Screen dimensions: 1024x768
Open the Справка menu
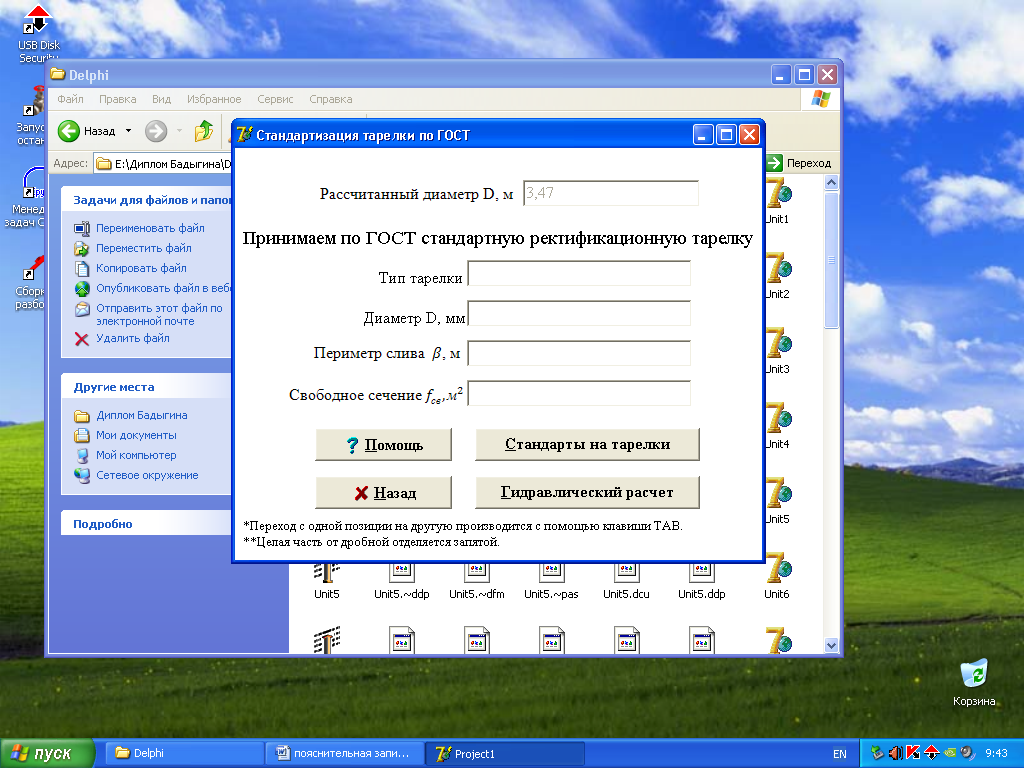[x=330, y=99]
